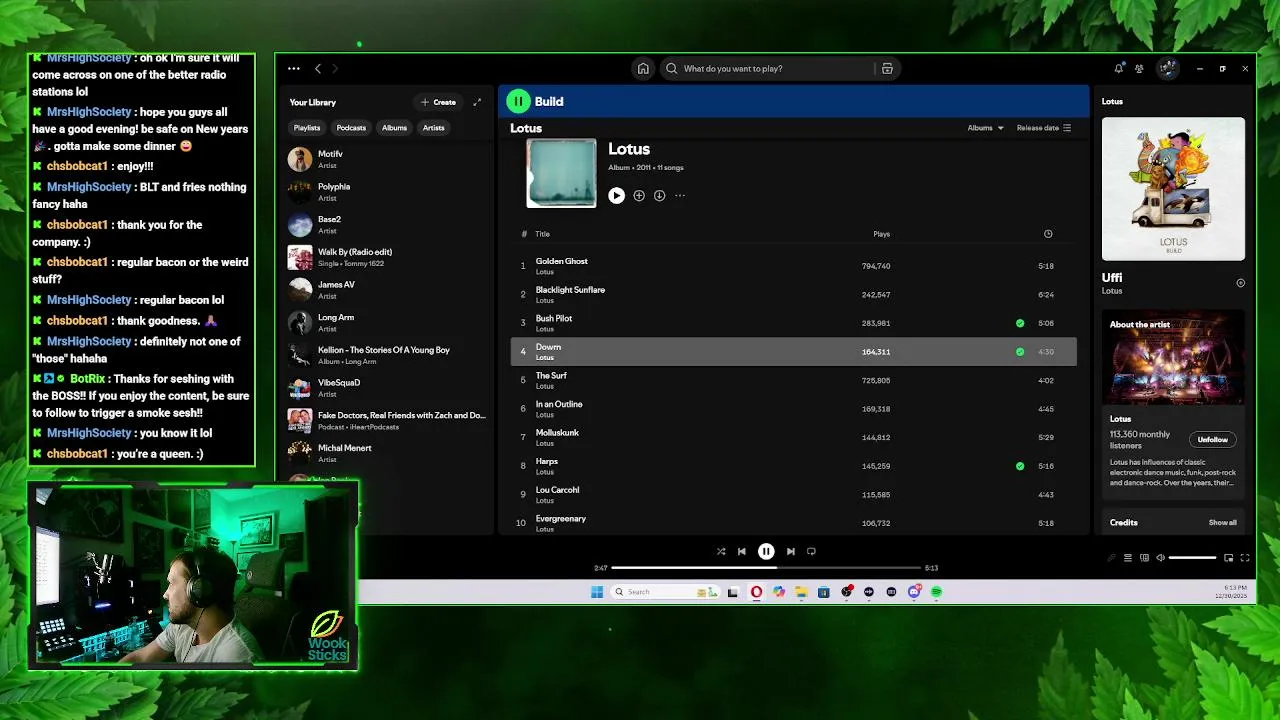1280x720 pixels.
Task: Toggle saved checkmark on Harps track
Action: coord(1020,466)
